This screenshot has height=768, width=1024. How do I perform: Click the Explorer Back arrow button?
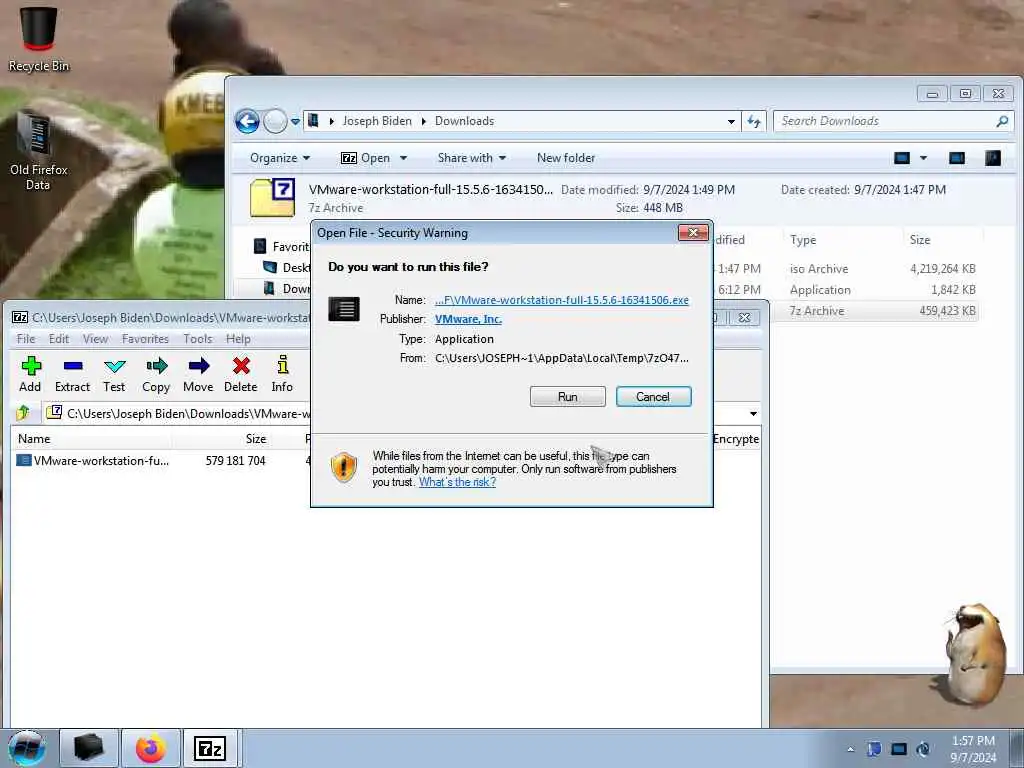[248, 121]
